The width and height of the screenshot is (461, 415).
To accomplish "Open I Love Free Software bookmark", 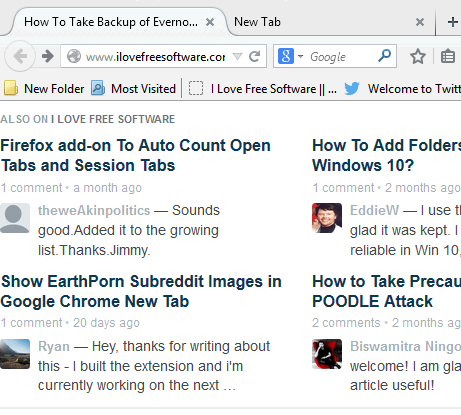I will tap(263, 89).
